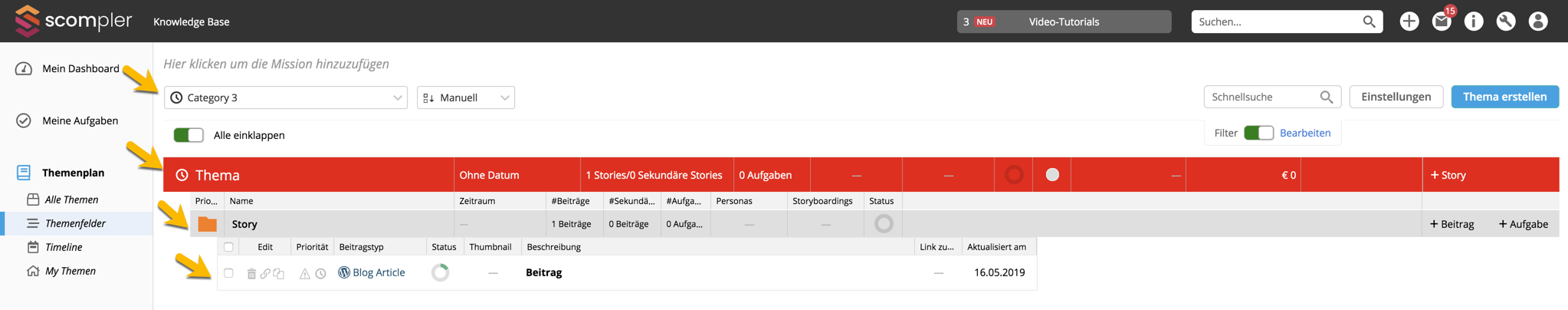Check the Beitrag row checkbox

(x=228, y=272)
